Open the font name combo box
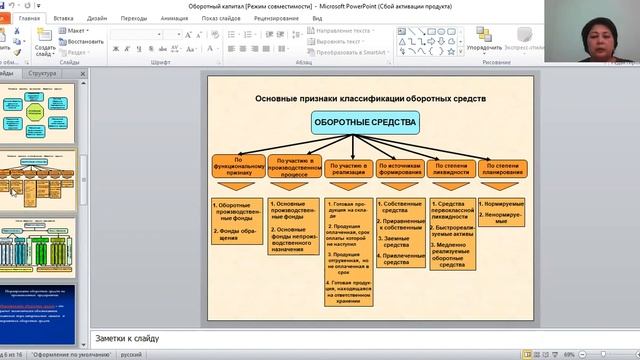The height and width of the screenshot is (360, 640). 136,35
